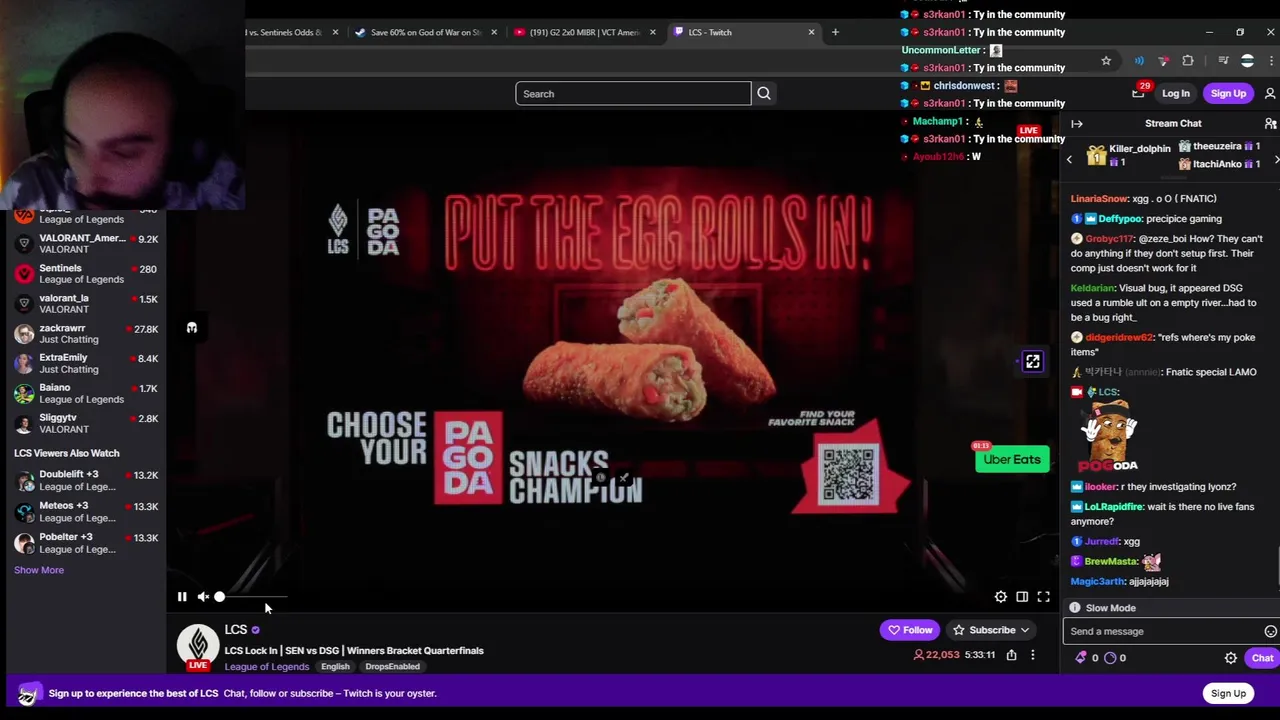Screen dimensions: 1280x720
Task: Switch to the G2 2x0 MIBR YouTube tab
Action: click(x=586, y=32)
